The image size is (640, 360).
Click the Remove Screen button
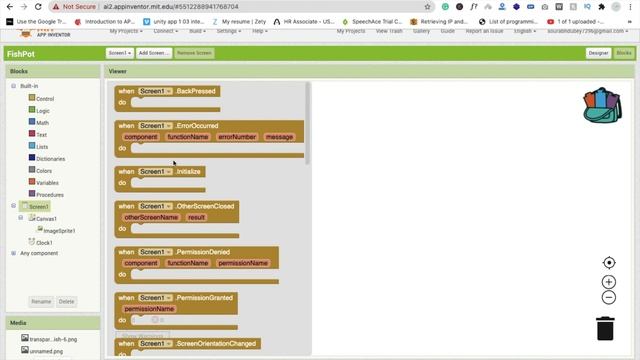(194, 53)
